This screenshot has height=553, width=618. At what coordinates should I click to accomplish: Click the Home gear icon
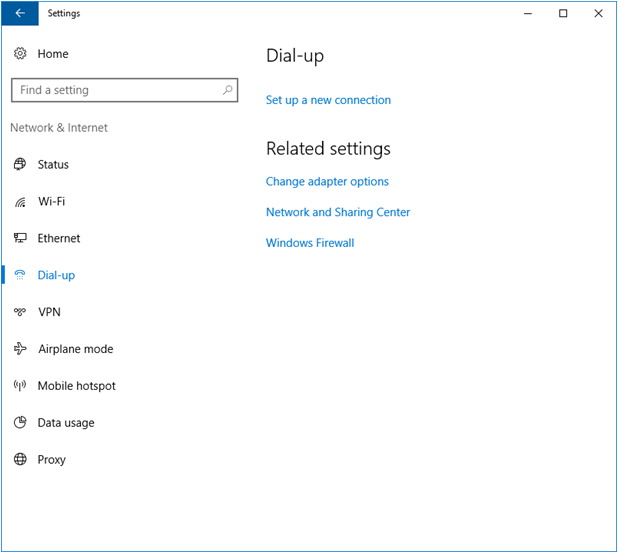20,54
